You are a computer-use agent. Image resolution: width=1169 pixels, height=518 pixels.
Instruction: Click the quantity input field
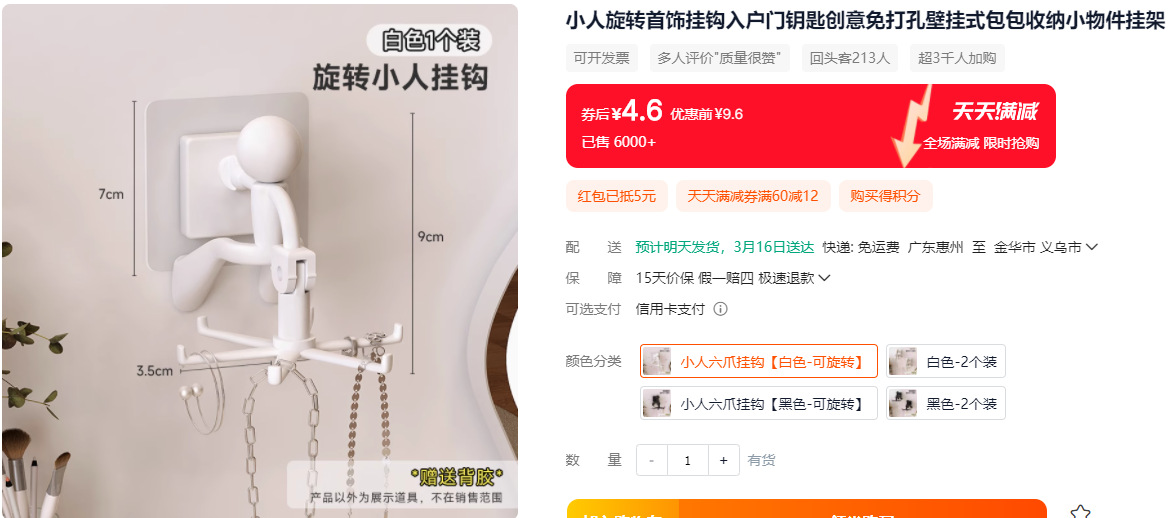point(687,461)
